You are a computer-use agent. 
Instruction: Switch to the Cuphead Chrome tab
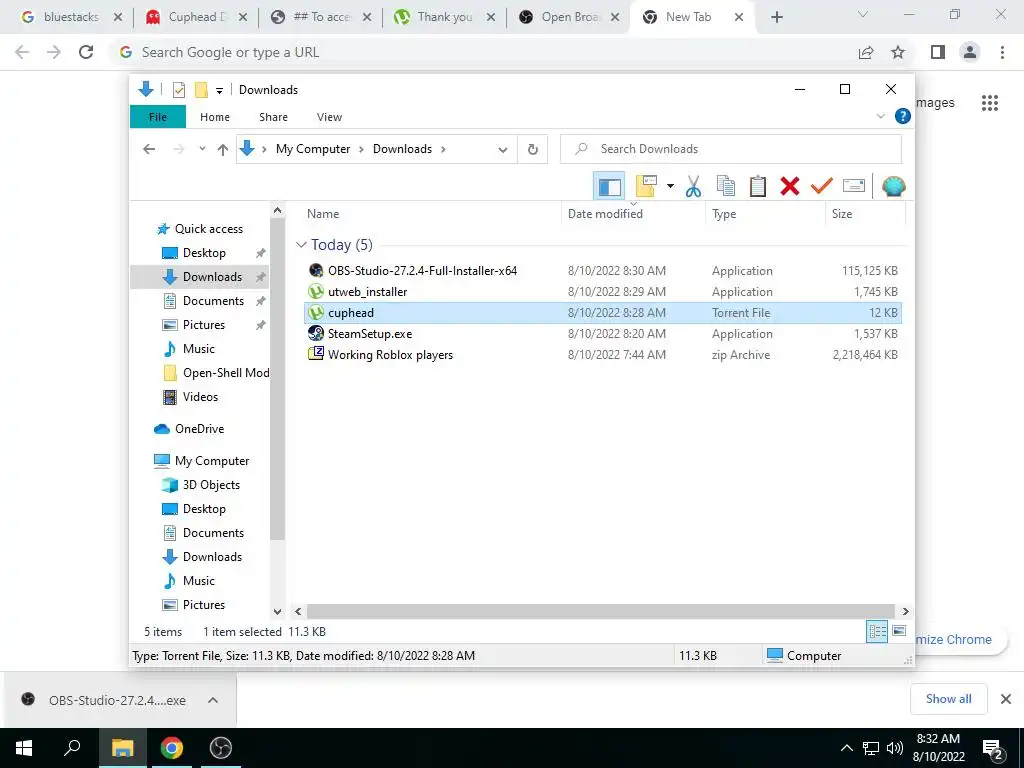pos(197,17)
